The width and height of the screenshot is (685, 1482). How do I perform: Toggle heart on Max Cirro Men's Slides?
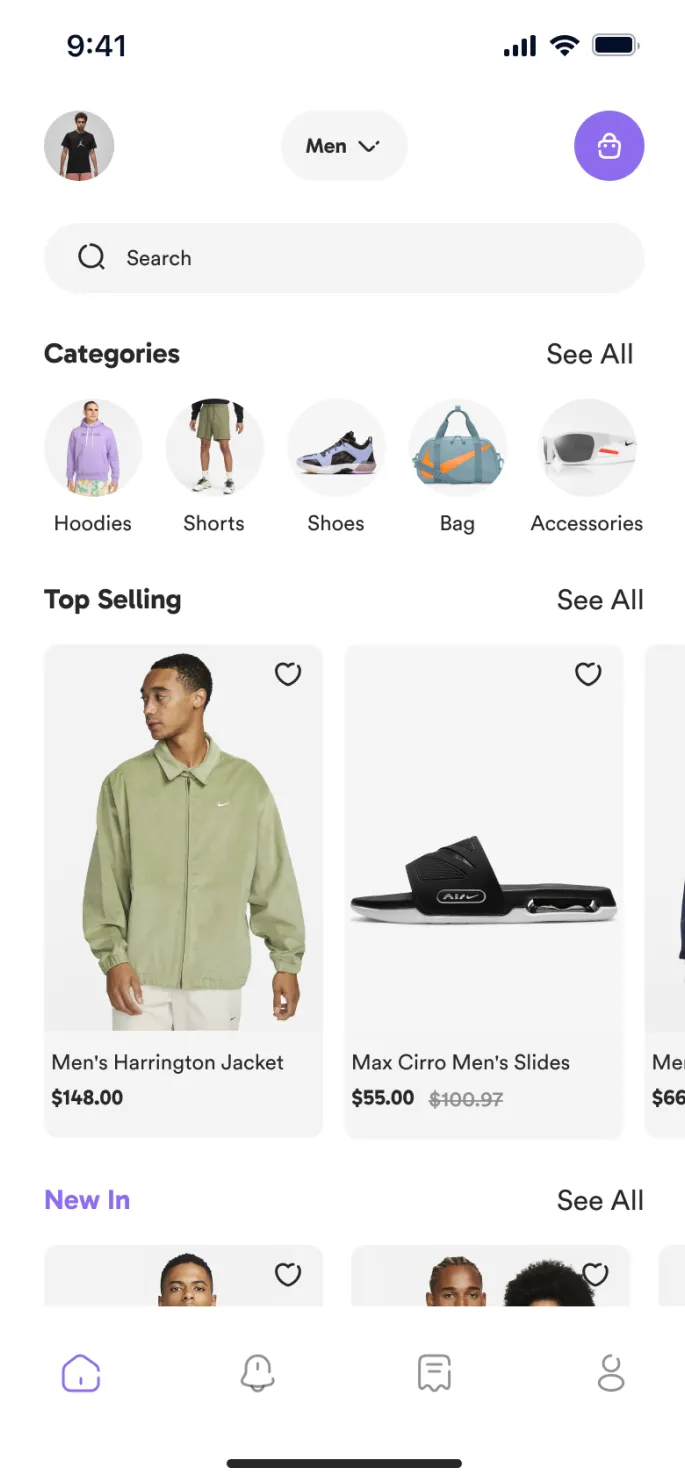pos(588,675)
